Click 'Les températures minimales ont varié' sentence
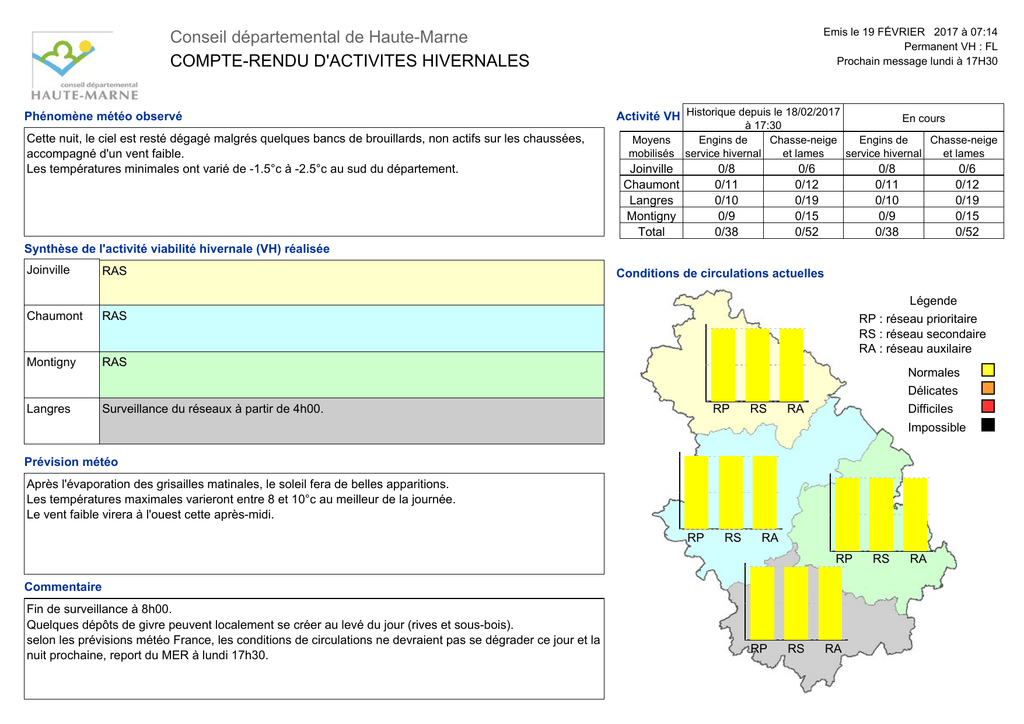 242,169
